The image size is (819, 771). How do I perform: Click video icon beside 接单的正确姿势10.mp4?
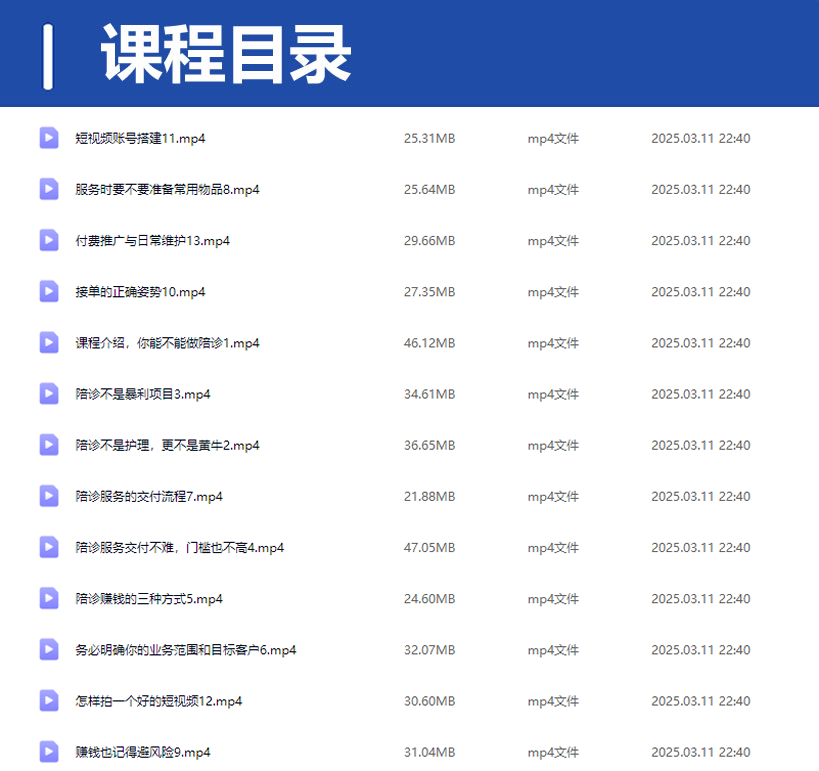pyautogui.click(x=49, y=291)
